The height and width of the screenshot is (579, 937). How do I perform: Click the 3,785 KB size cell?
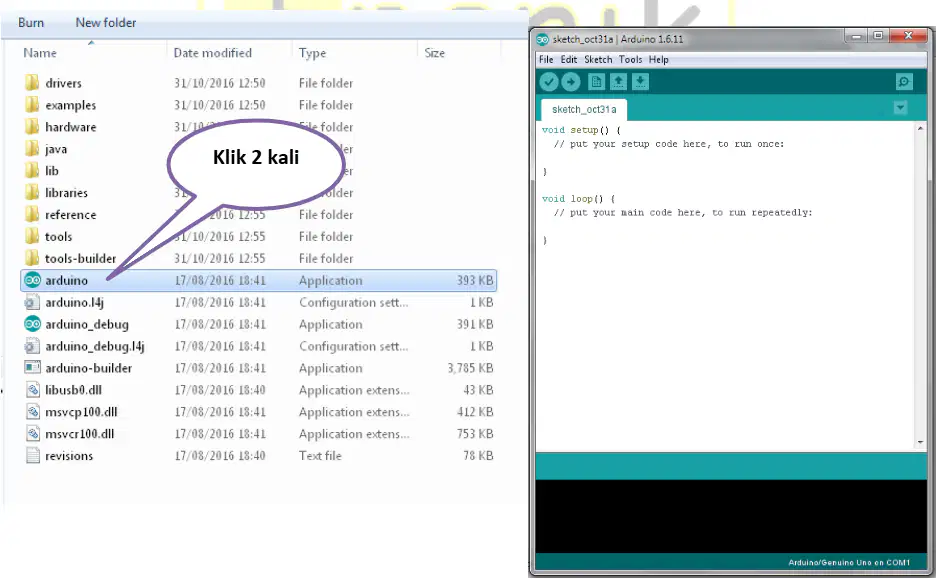[x=470, y=368]
